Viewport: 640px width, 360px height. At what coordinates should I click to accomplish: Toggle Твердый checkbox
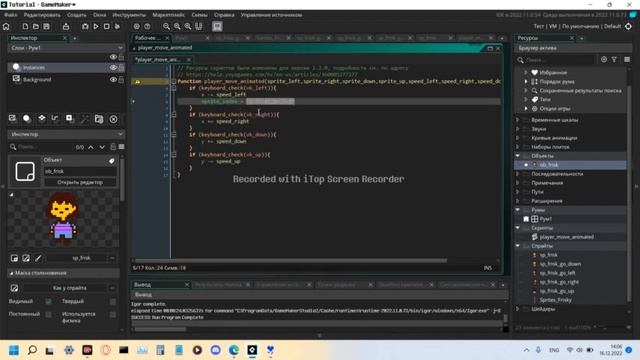tap(113, 302)
